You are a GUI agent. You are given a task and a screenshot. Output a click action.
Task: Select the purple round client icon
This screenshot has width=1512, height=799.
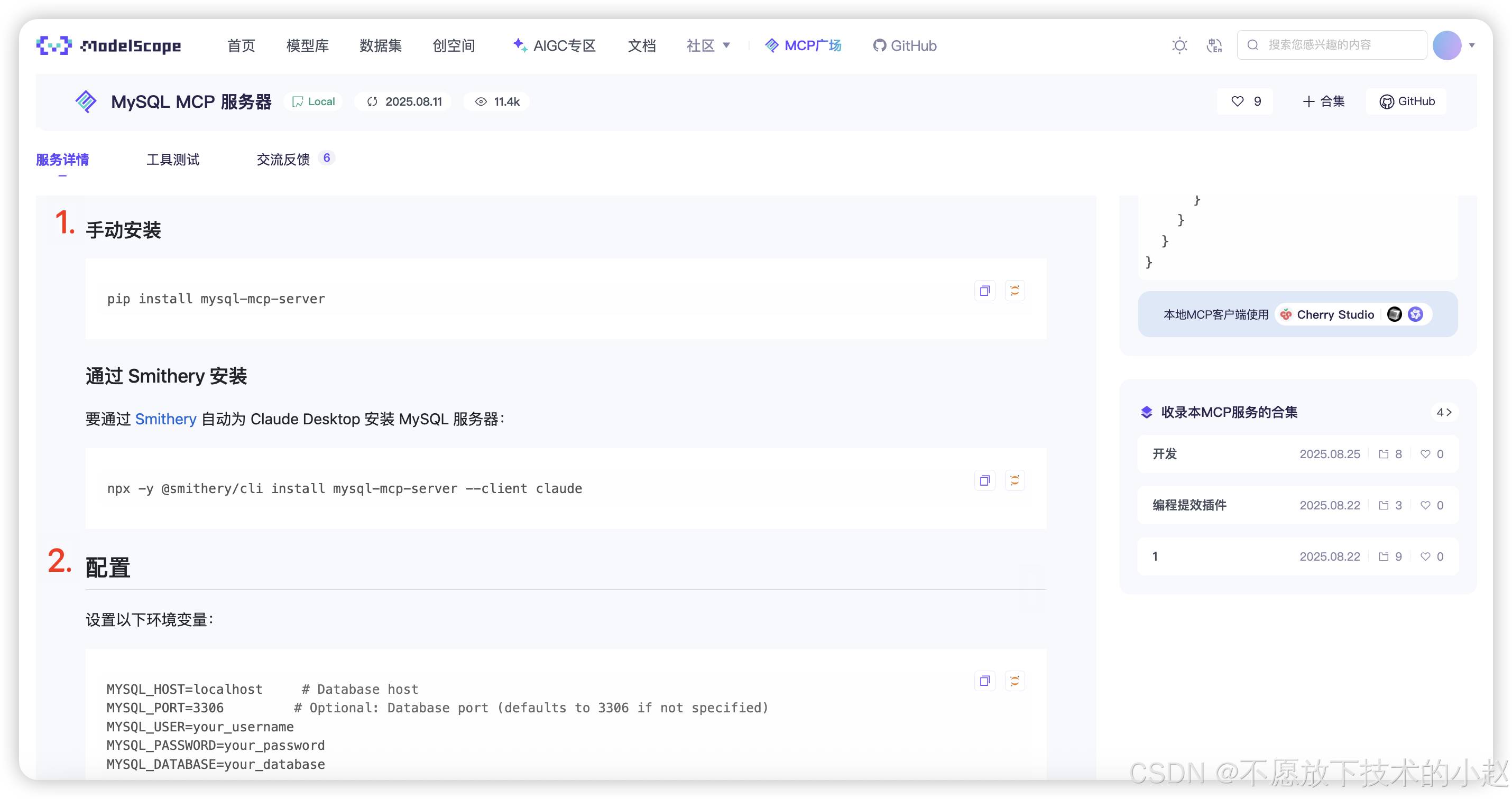click(x=1416, y=314)
